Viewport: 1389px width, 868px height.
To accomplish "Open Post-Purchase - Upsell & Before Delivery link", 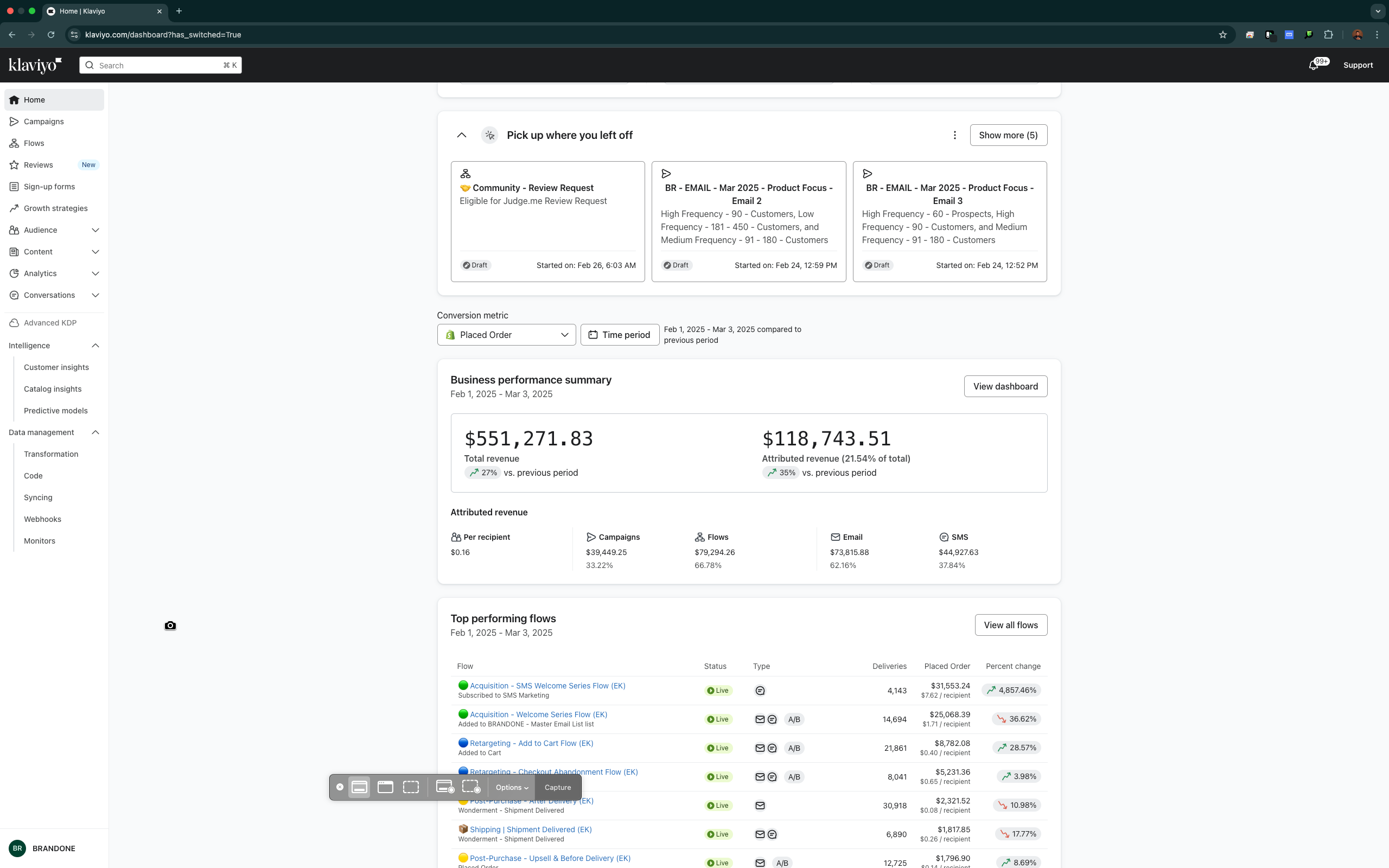I will (x=550, y=858).
